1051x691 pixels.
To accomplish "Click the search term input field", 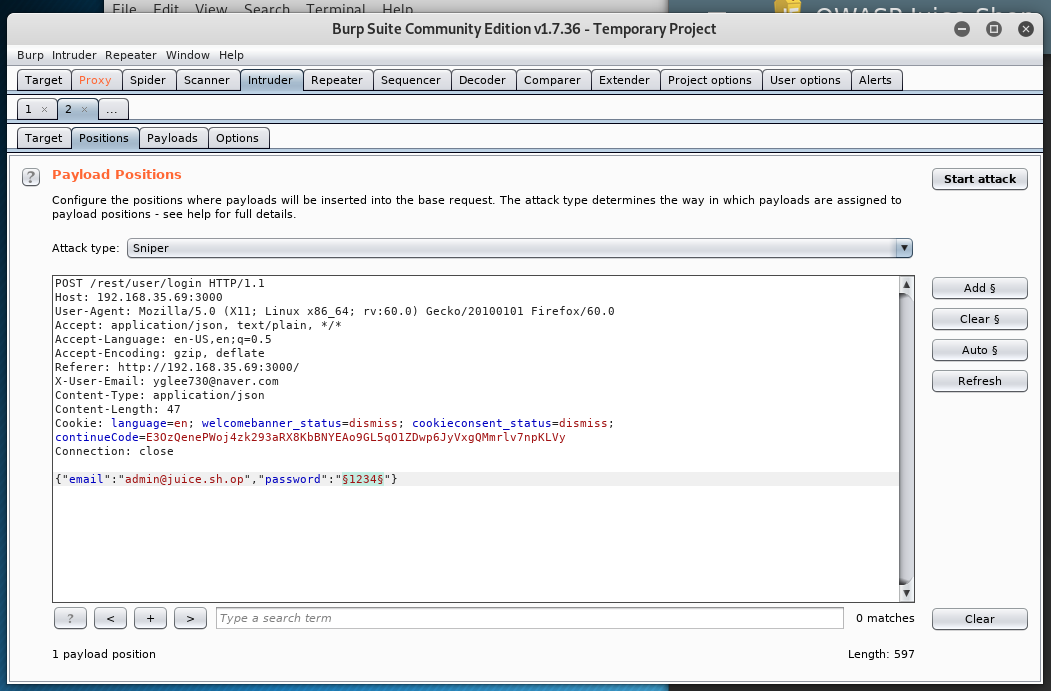I will (530, 618).
